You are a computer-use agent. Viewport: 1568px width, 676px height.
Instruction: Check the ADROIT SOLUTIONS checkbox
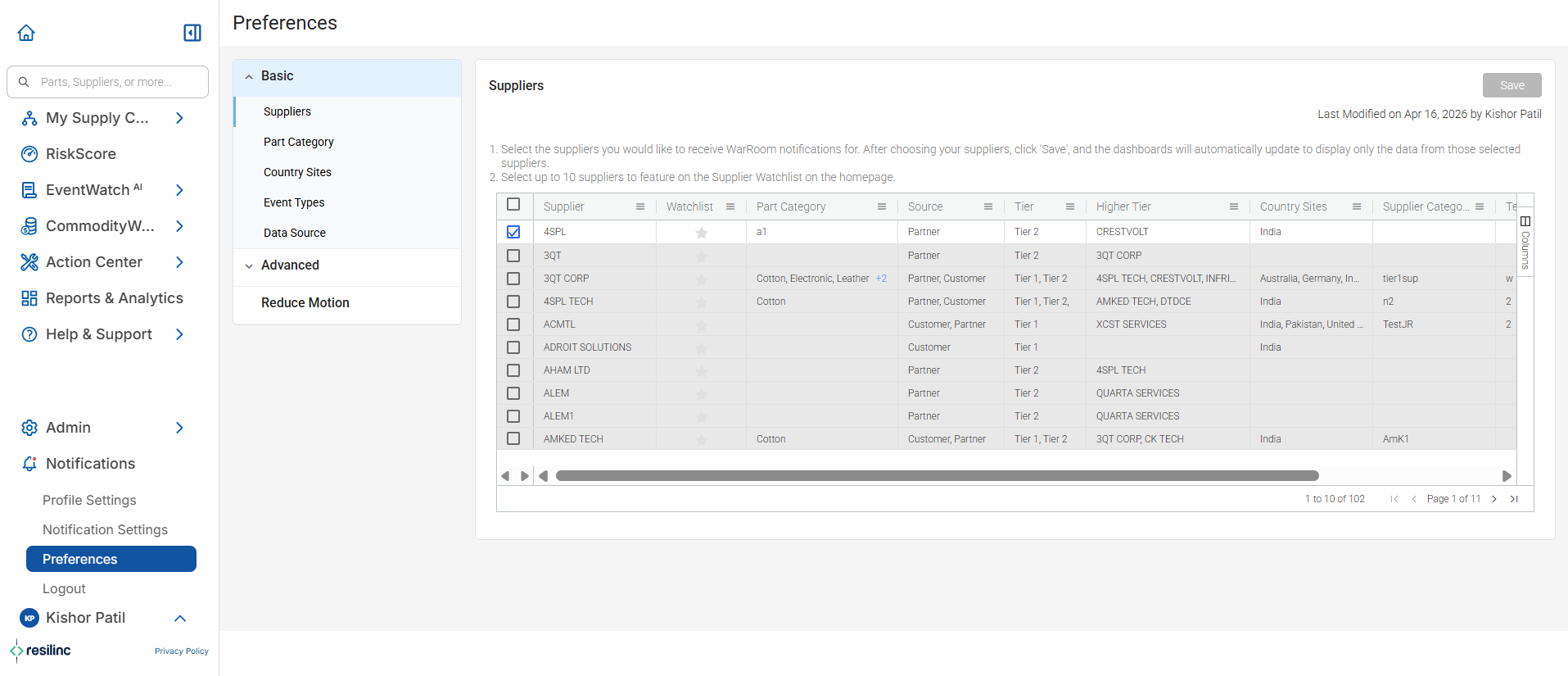[513, 347]
